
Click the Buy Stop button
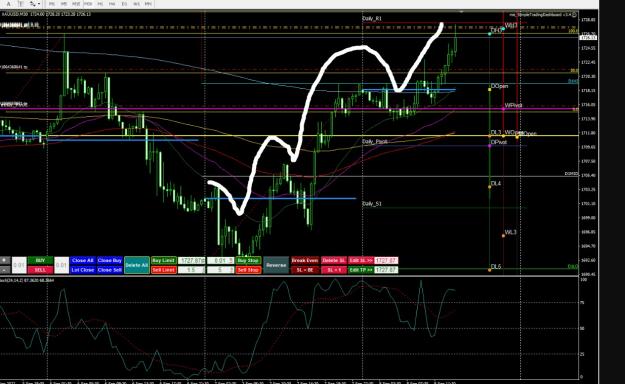click(248, 260)
